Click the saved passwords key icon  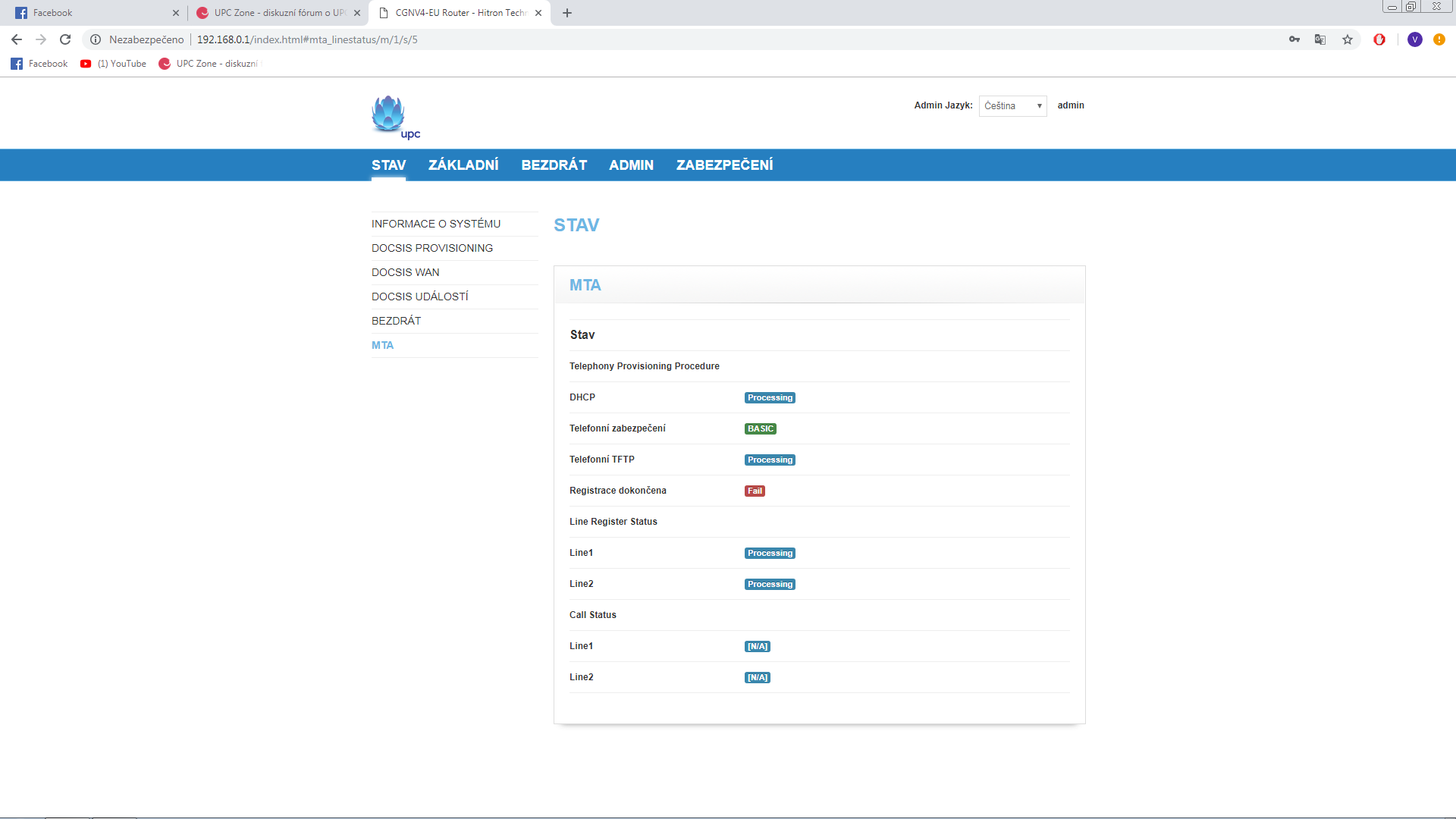(1294, 39)
